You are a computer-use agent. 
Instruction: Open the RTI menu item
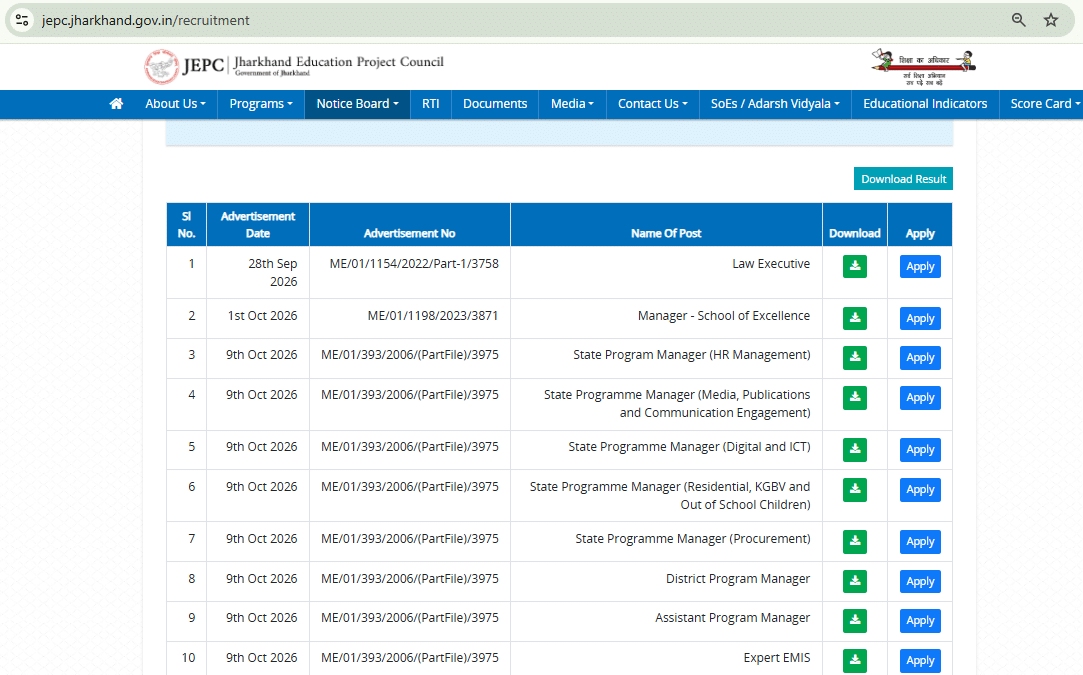coord(430,104)
